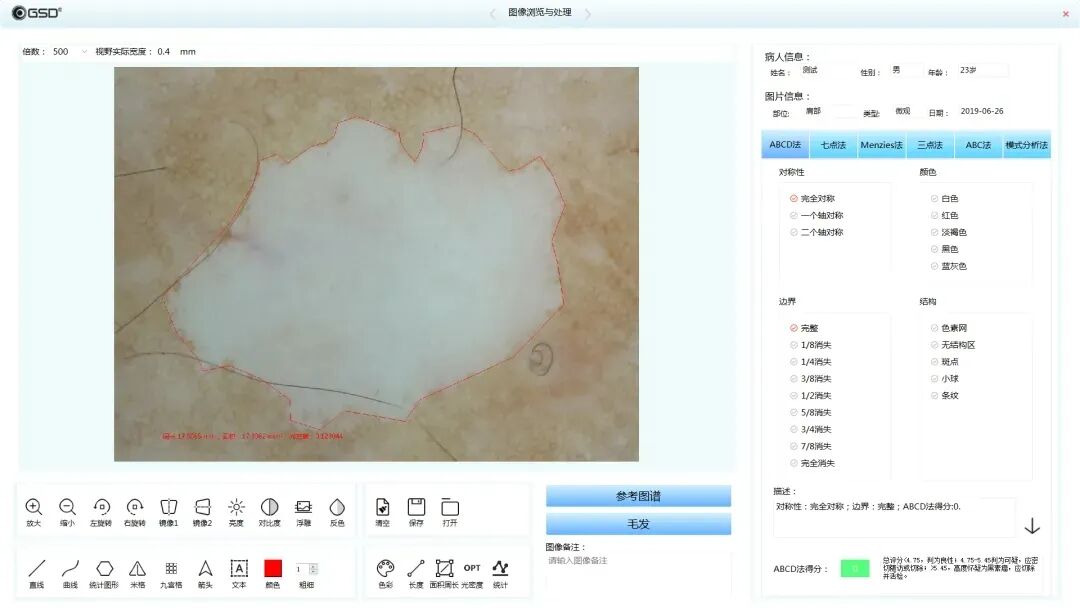Screen dimensions: 1080x608
Task: Enable the 色素网 structure checkbox
Action: click(934, 327)
